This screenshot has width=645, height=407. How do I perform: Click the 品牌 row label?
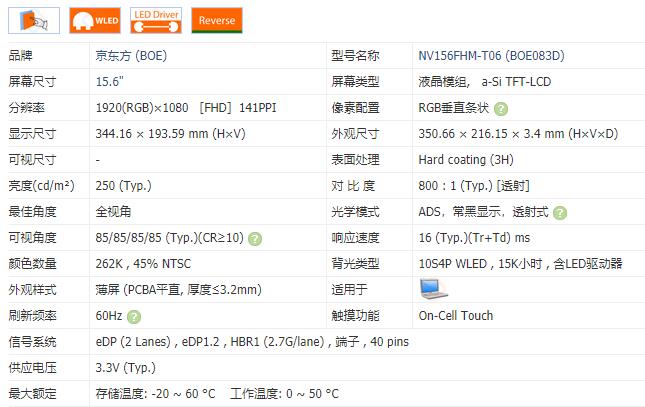[21, 56]
